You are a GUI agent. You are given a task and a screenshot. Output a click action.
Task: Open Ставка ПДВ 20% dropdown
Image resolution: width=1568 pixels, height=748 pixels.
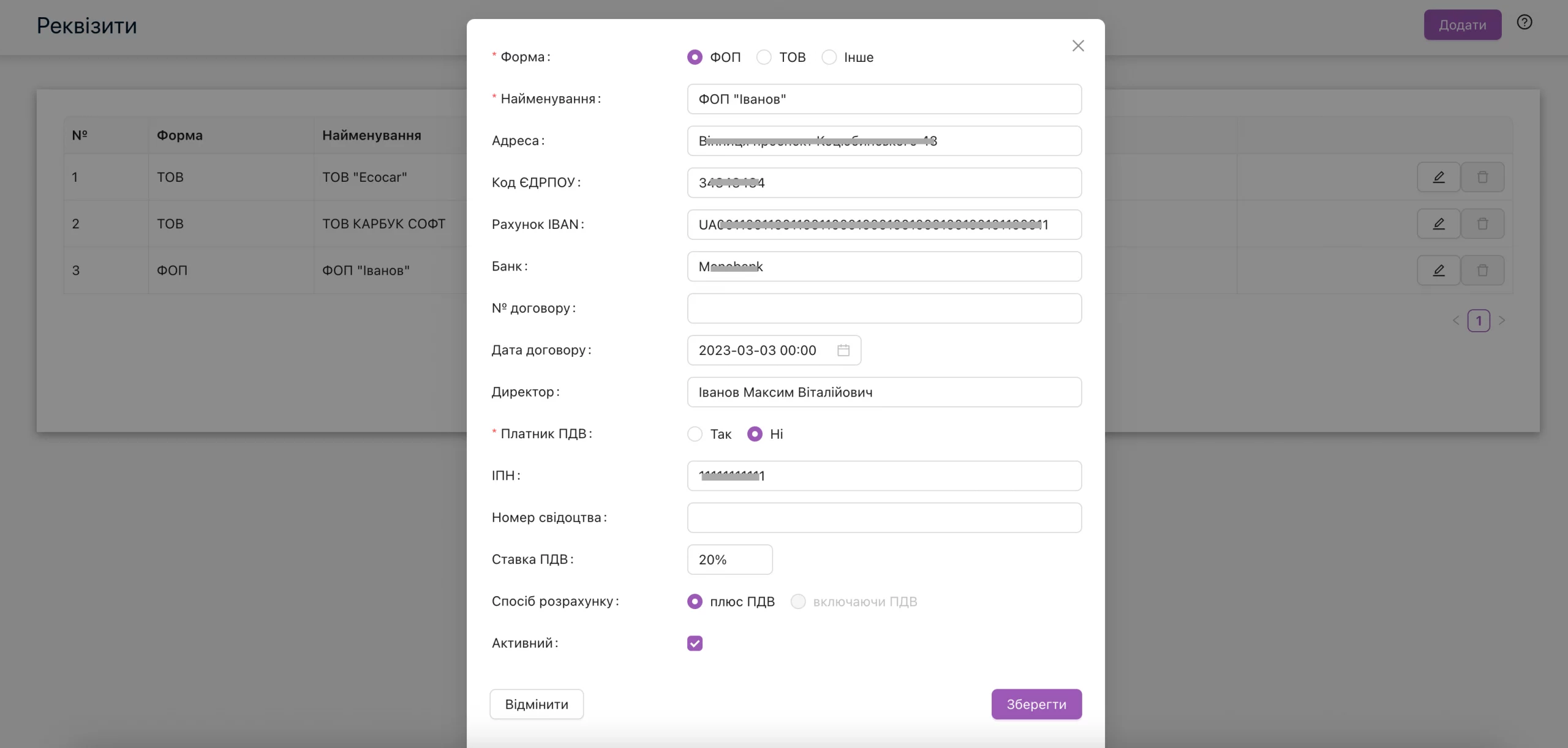tap(729, 559)
